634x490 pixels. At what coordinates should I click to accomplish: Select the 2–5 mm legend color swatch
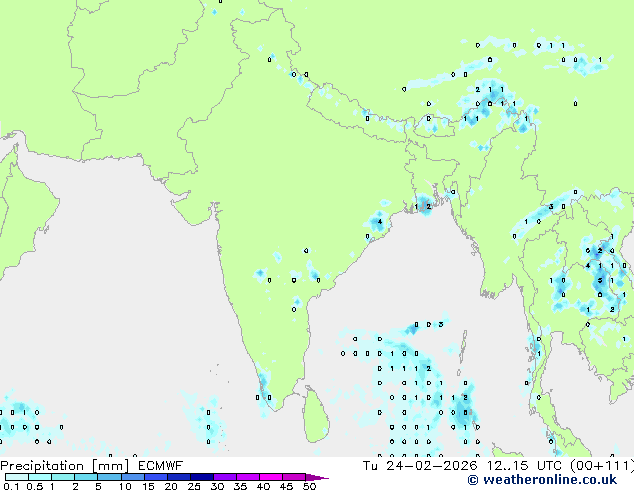pos(86,477)
